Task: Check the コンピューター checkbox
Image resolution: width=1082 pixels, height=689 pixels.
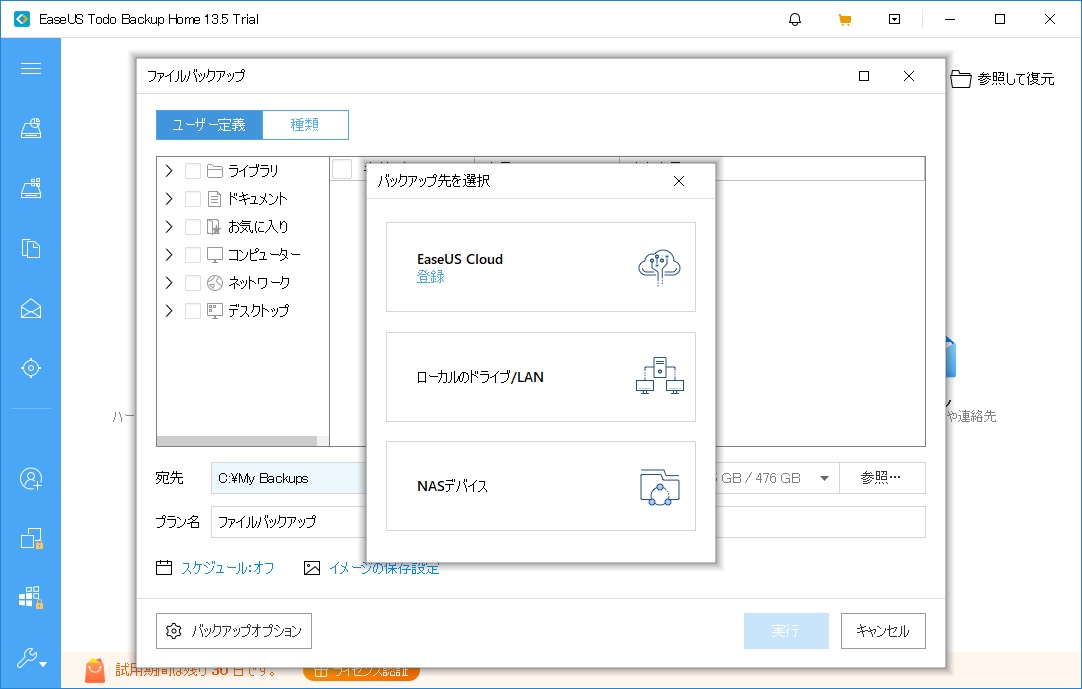Action: (193, 255)
